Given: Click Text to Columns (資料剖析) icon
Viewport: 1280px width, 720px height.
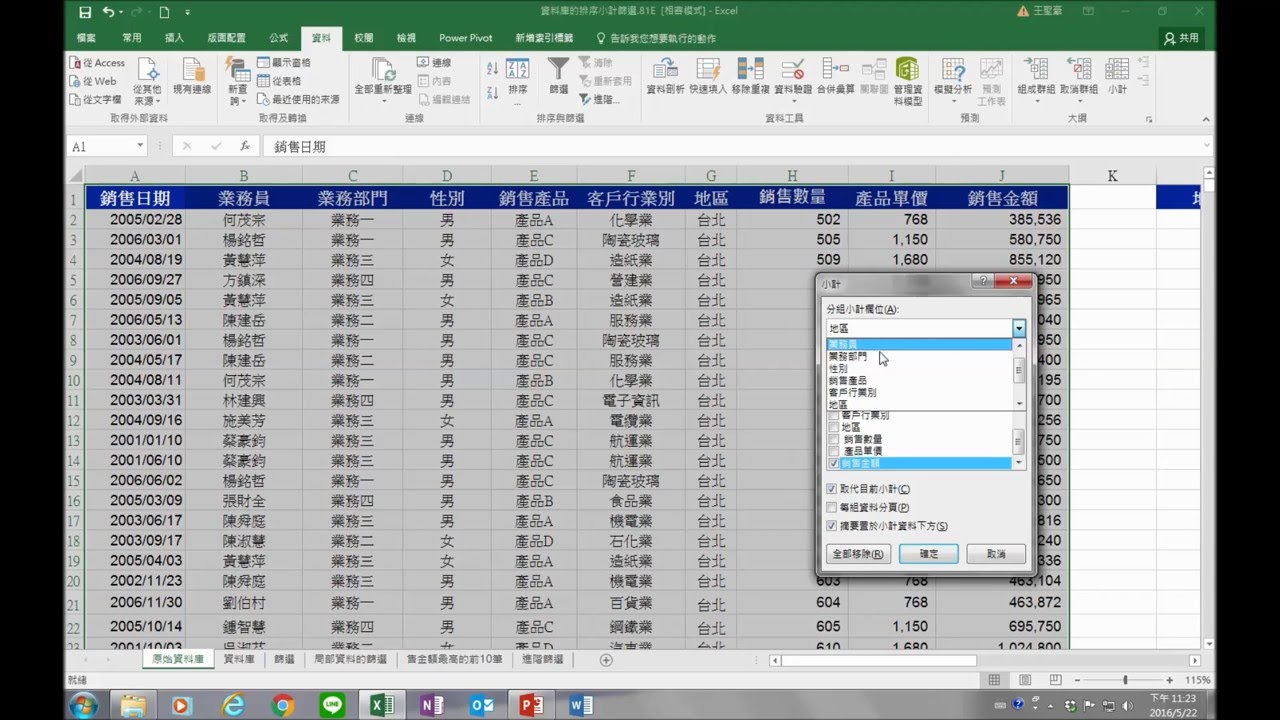Looking at the screenshot, I should click(x=665, y=69).
